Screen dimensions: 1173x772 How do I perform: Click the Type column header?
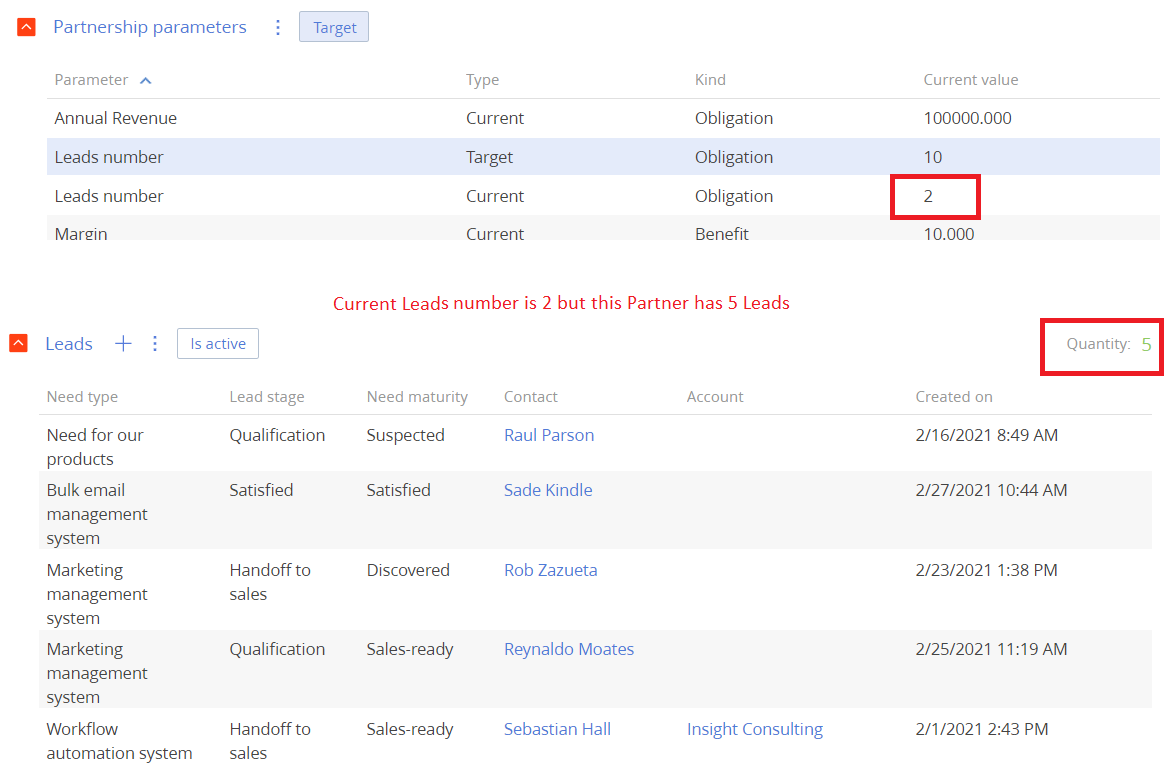tap(483, 80)
